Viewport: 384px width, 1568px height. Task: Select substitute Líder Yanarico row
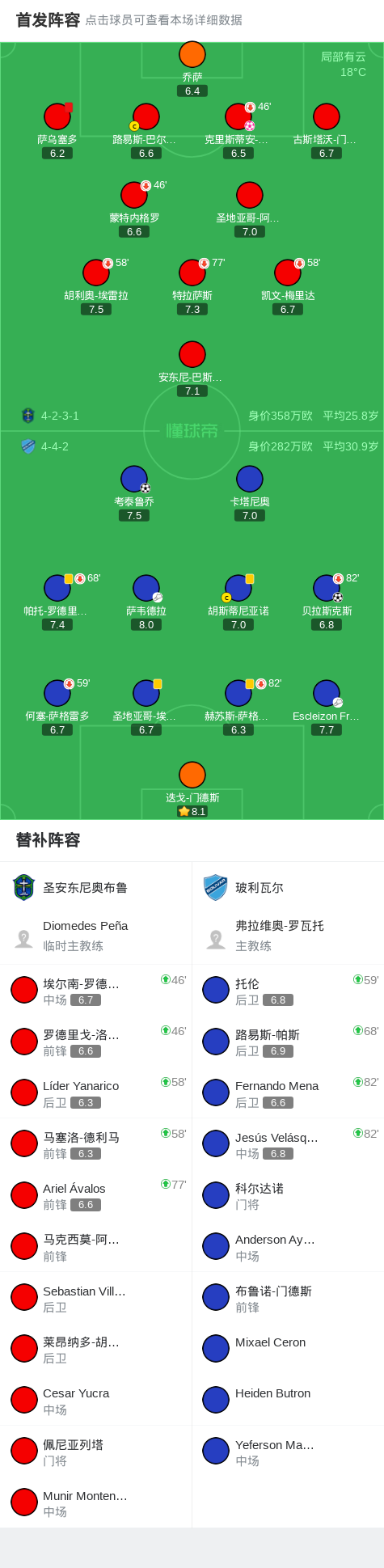95,1093
